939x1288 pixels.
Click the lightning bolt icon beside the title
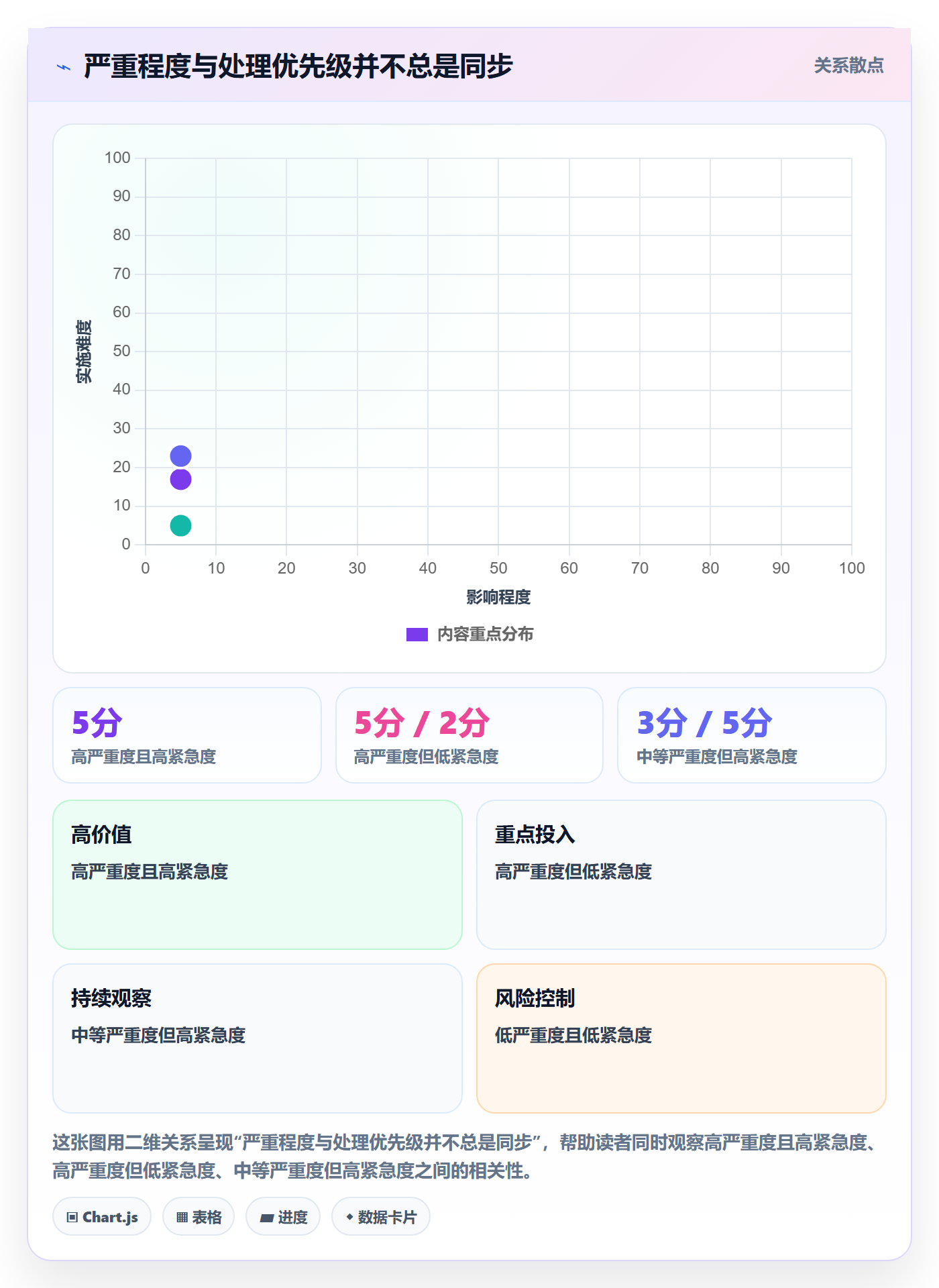64,67
